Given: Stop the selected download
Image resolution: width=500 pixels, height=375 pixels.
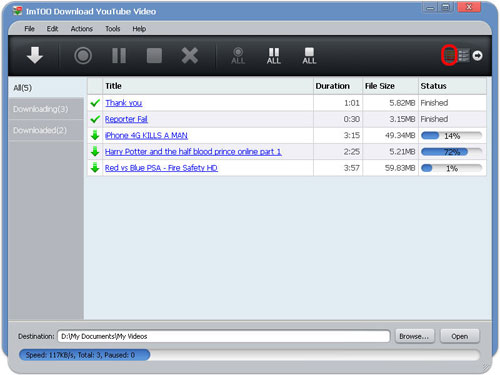Looking at the screenshot, I should [x=154, y=55].
